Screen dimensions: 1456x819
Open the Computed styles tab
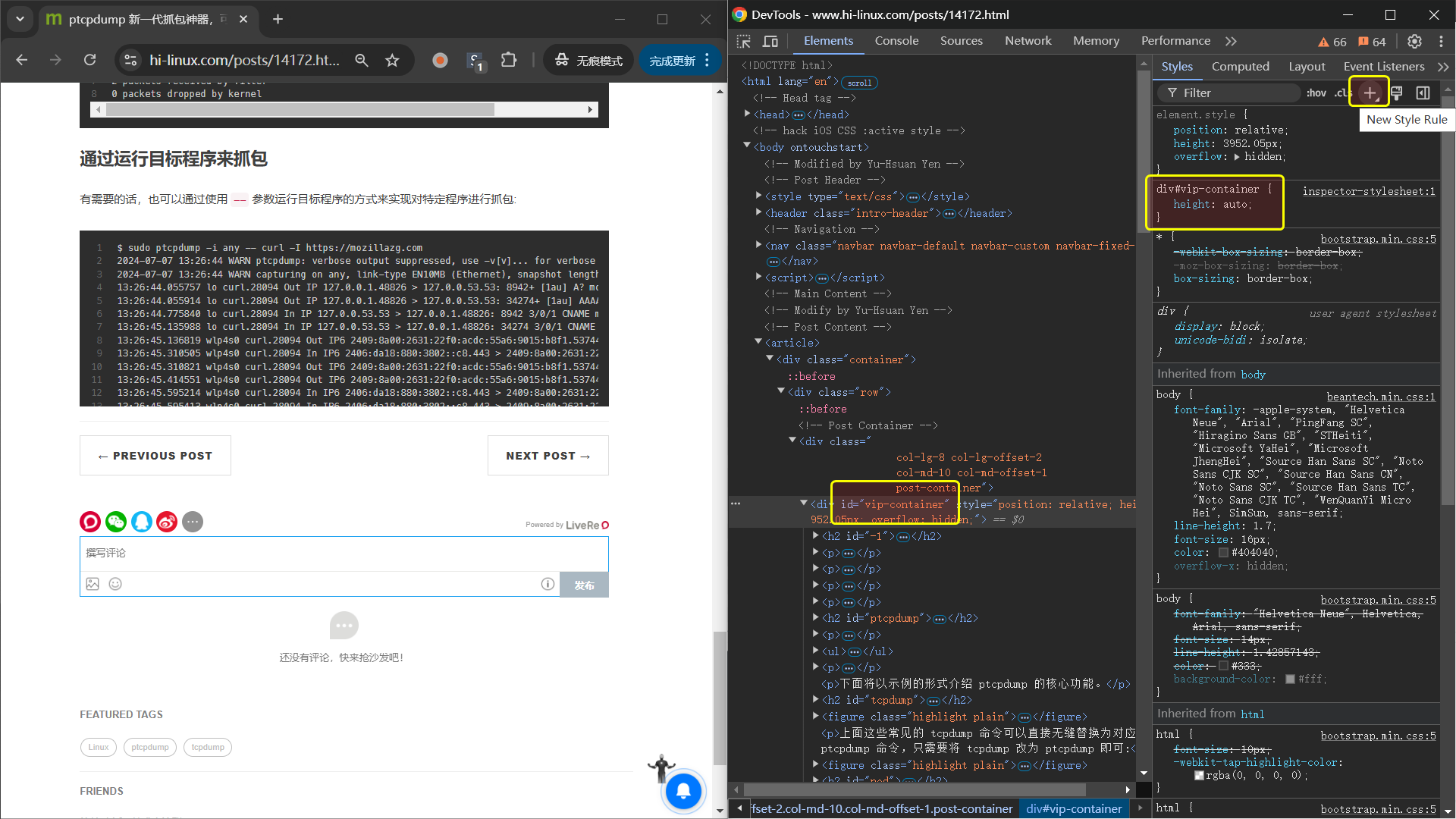[x=1240, y=67]
